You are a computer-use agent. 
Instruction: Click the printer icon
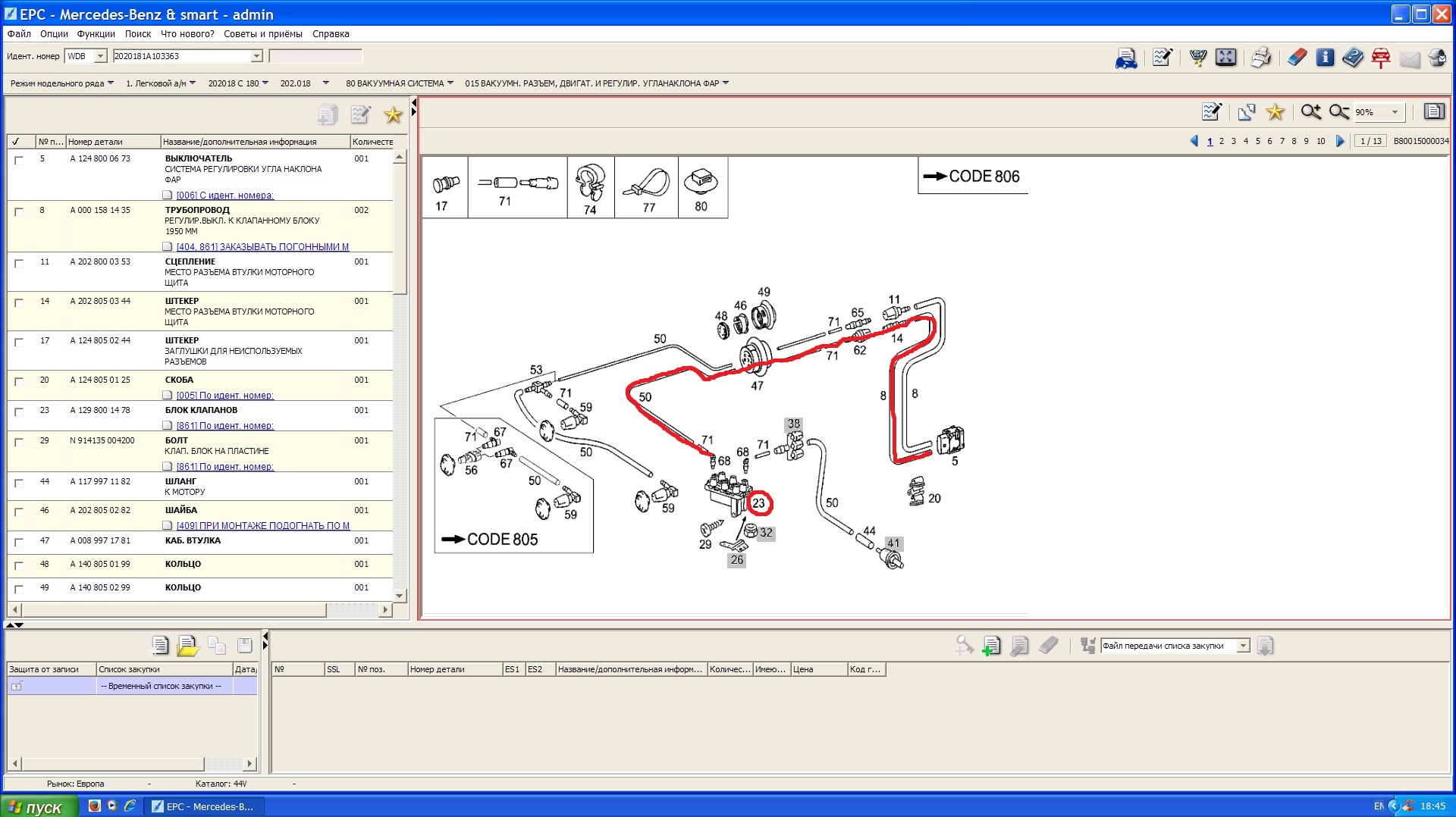(1261, 58)
